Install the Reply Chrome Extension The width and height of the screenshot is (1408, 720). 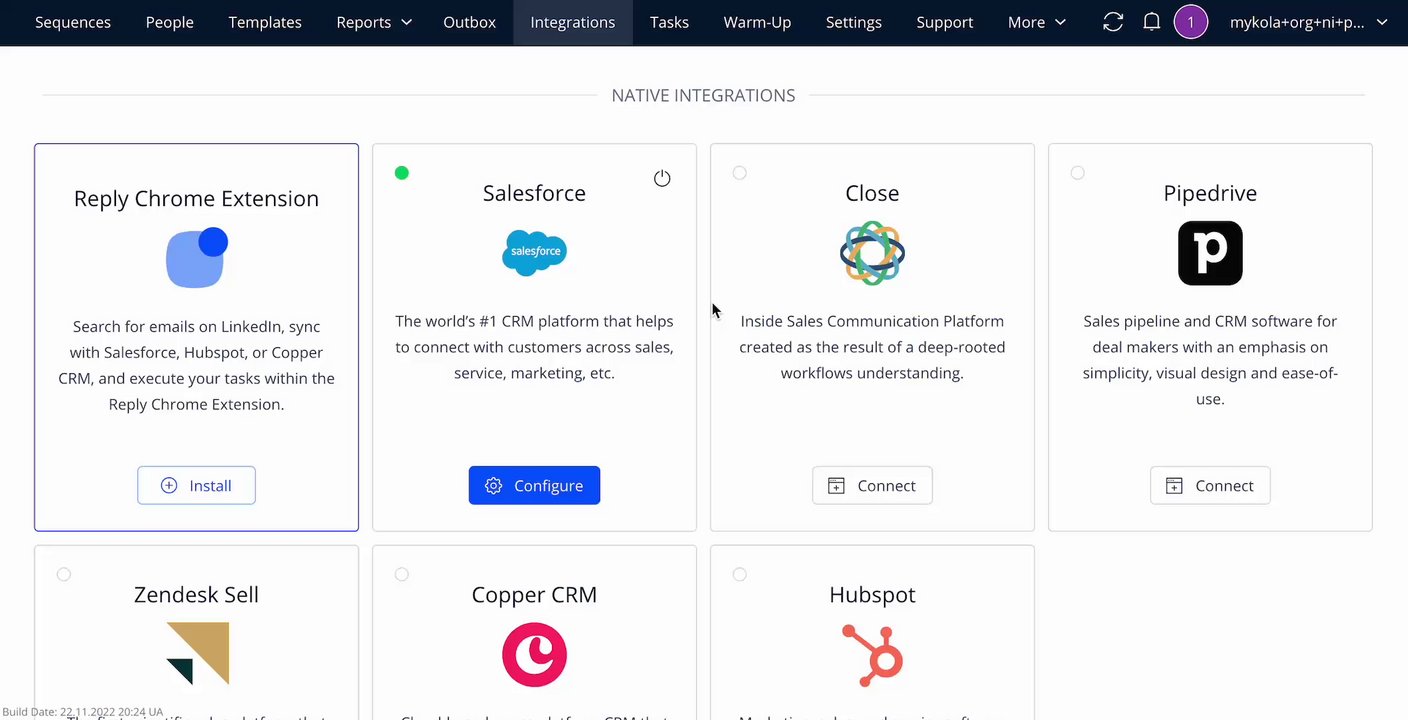coord(196,485)
